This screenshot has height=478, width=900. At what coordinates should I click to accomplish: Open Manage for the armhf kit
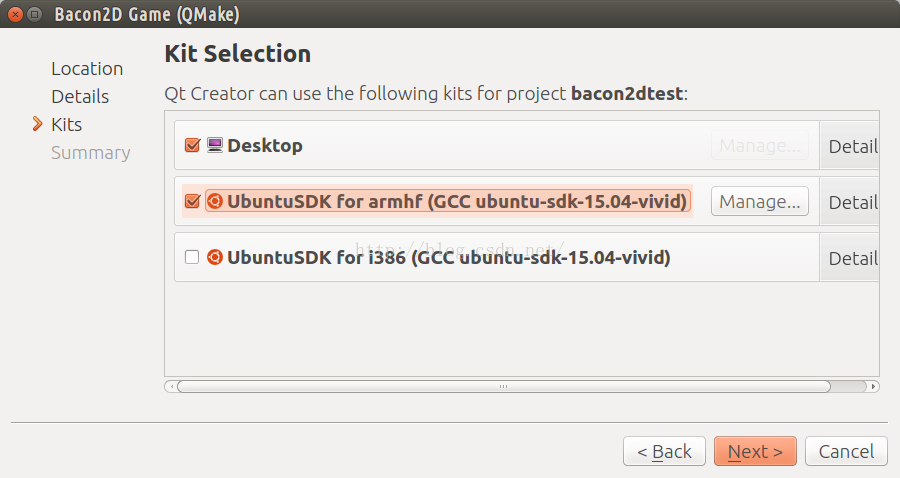(760, 201)
